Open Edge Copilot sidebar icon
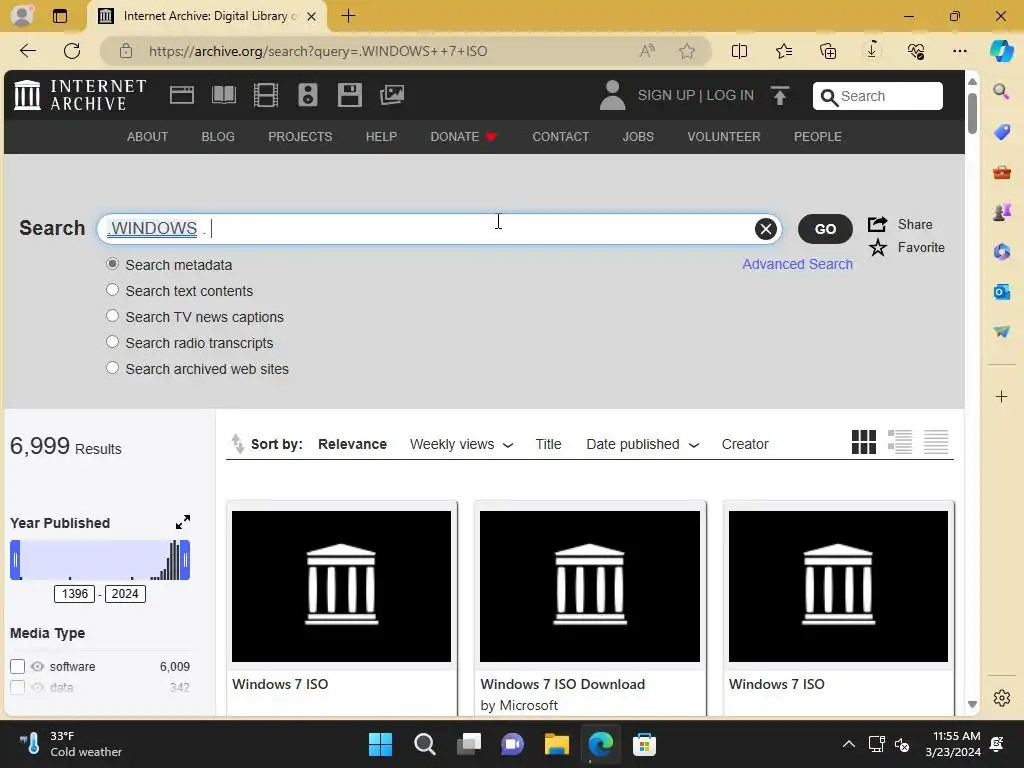1024x768 pixels. (x=1001, y=51)
